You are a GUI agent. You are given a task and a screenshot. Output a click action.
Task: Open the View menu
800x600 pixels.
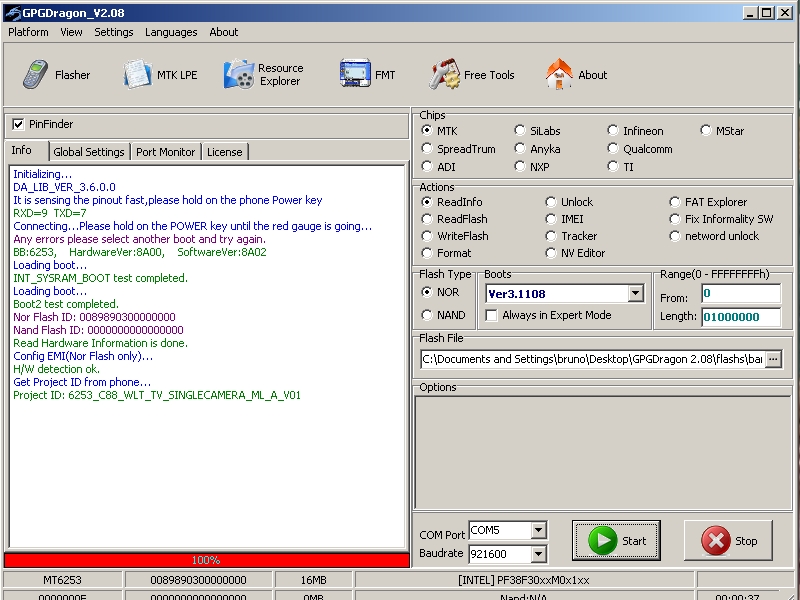click(x=71, y=32)
